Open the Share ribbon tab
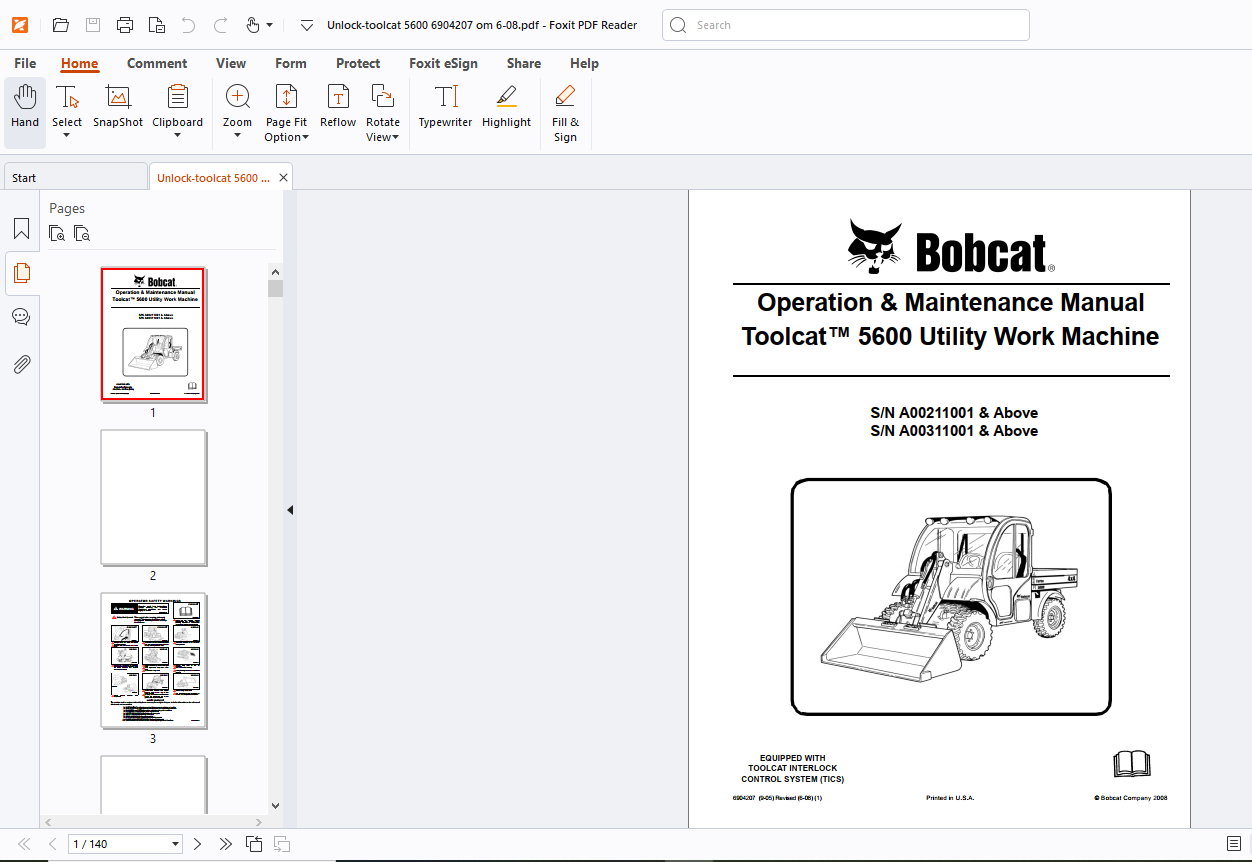Viewport: 1252px width, 862px height. 524,63
